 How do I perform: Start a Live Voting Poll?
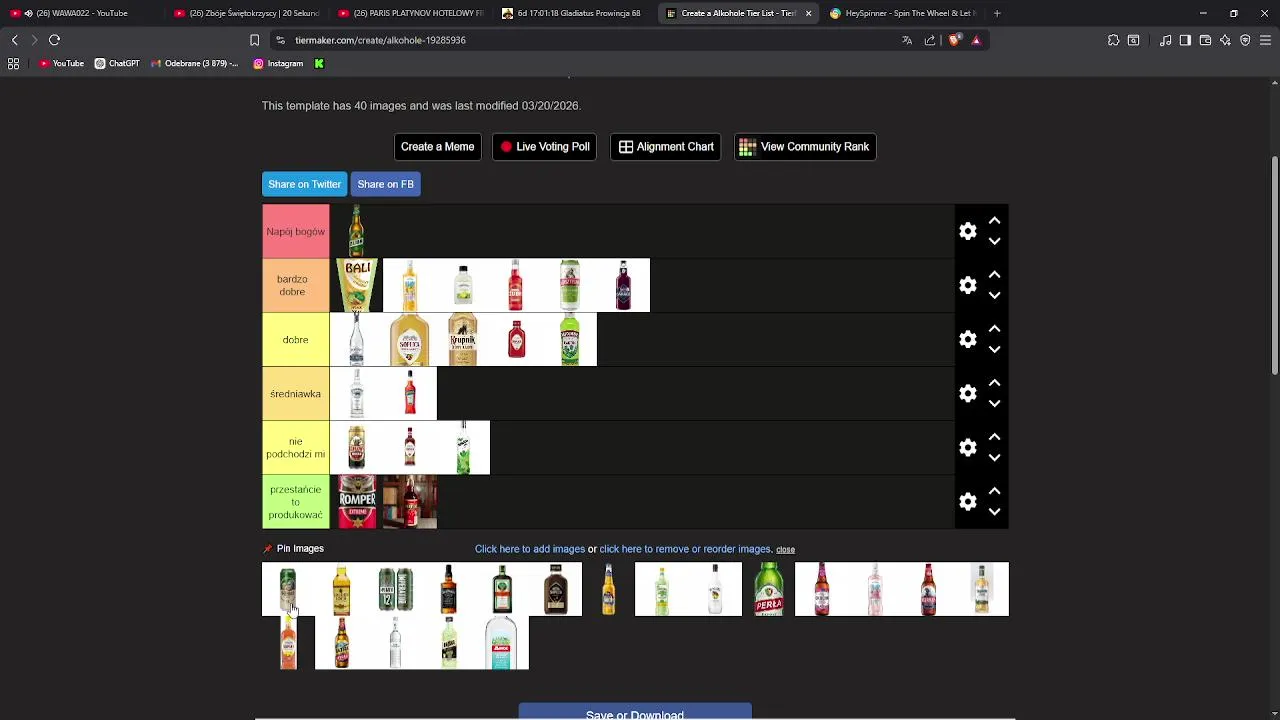coord(544,147)
